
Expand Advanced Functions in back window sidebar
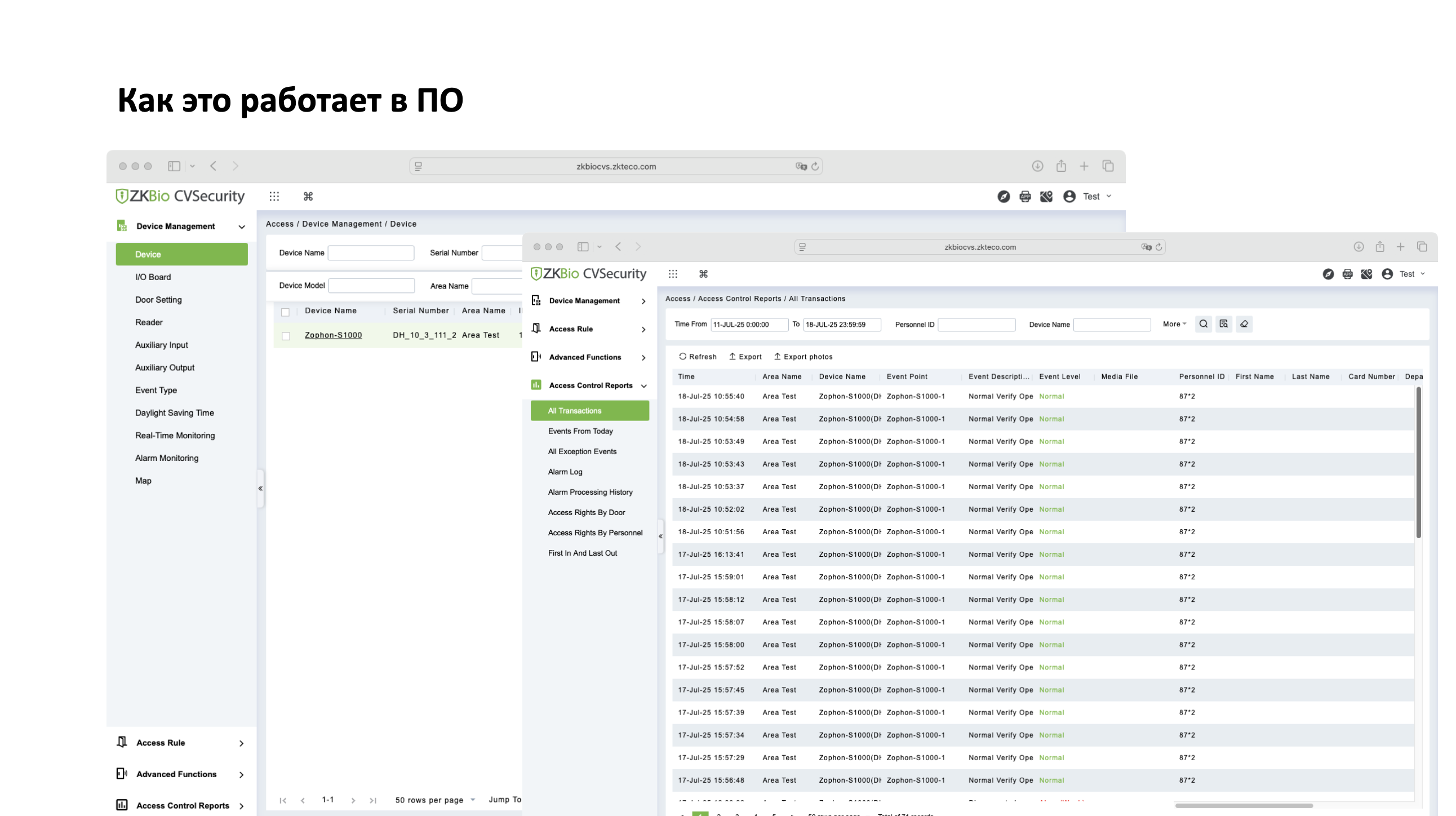[x=241, y=775]
